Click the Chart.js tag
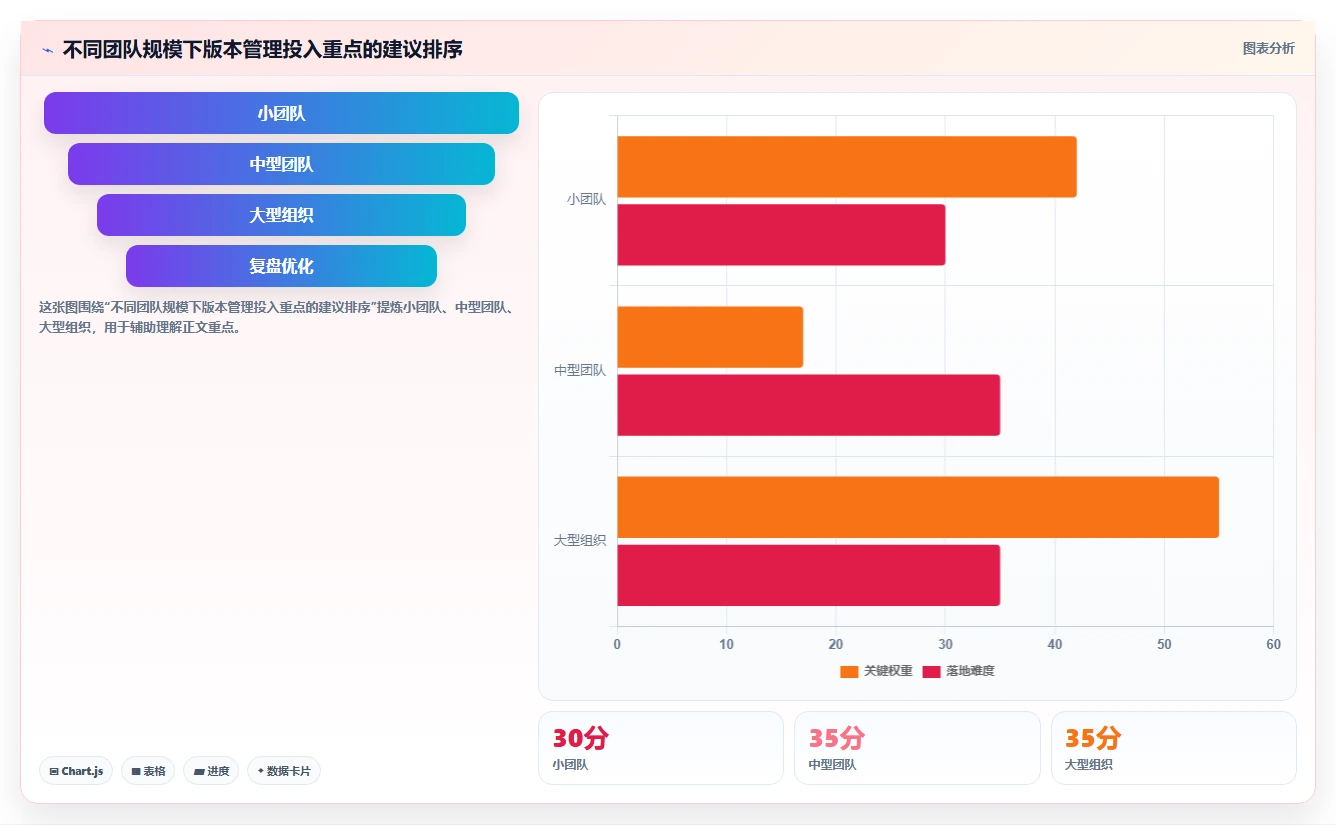Screen dimensions: 1336x825 pos(76,771)
